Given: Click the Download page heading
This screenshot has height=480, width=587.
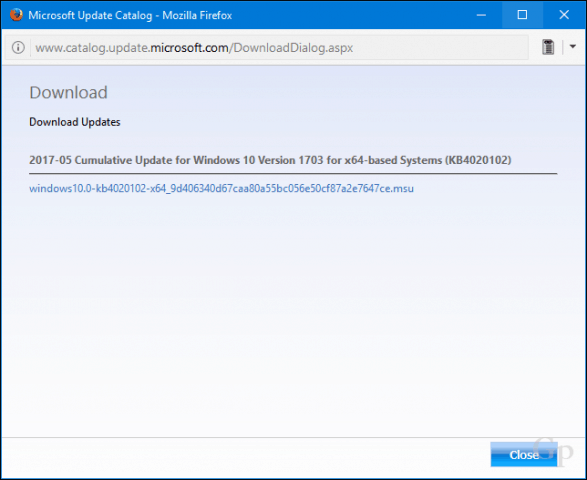Looking at the screenshot, I should [x=69, y=92].
